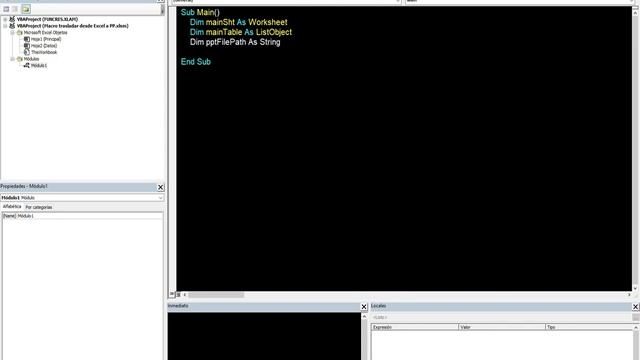
Task: Click the Full Module View button below the code
Action: pos(178,294)
